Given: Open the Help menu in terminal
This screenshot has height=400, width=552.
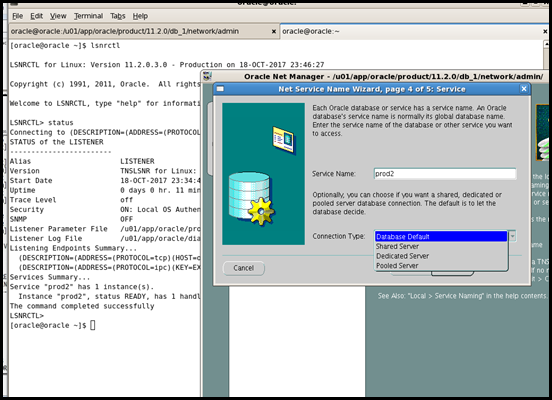Looking at the screenshot, I should point(140,16).
